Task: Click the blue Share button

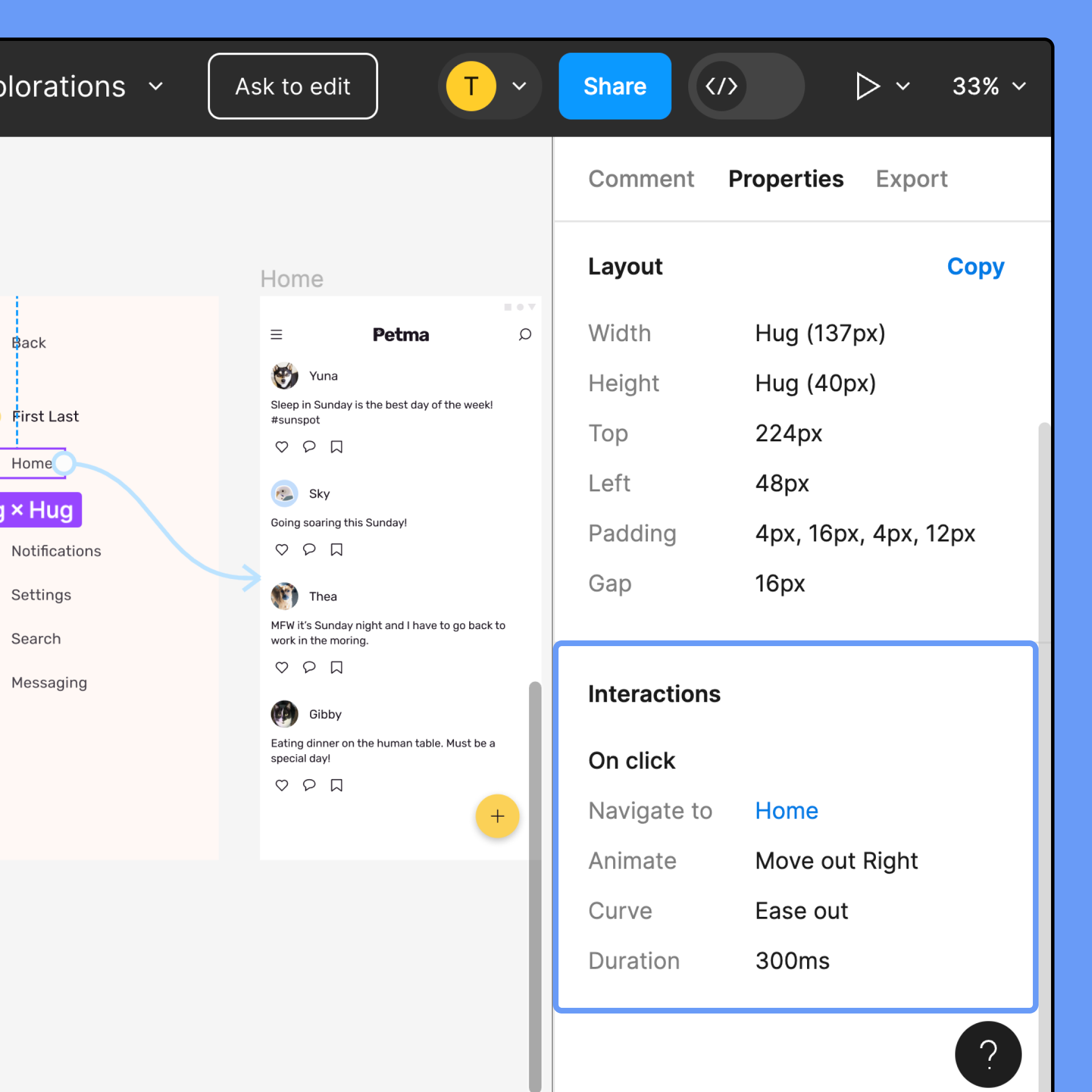Action: (615, 86)
